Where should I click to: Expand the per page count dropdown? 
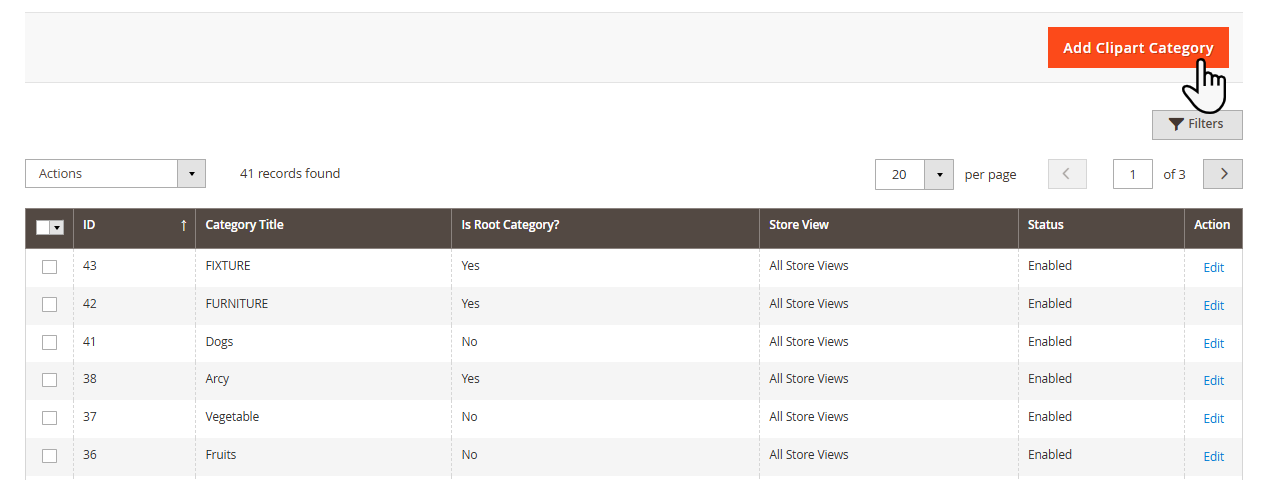tap(939, 174)
